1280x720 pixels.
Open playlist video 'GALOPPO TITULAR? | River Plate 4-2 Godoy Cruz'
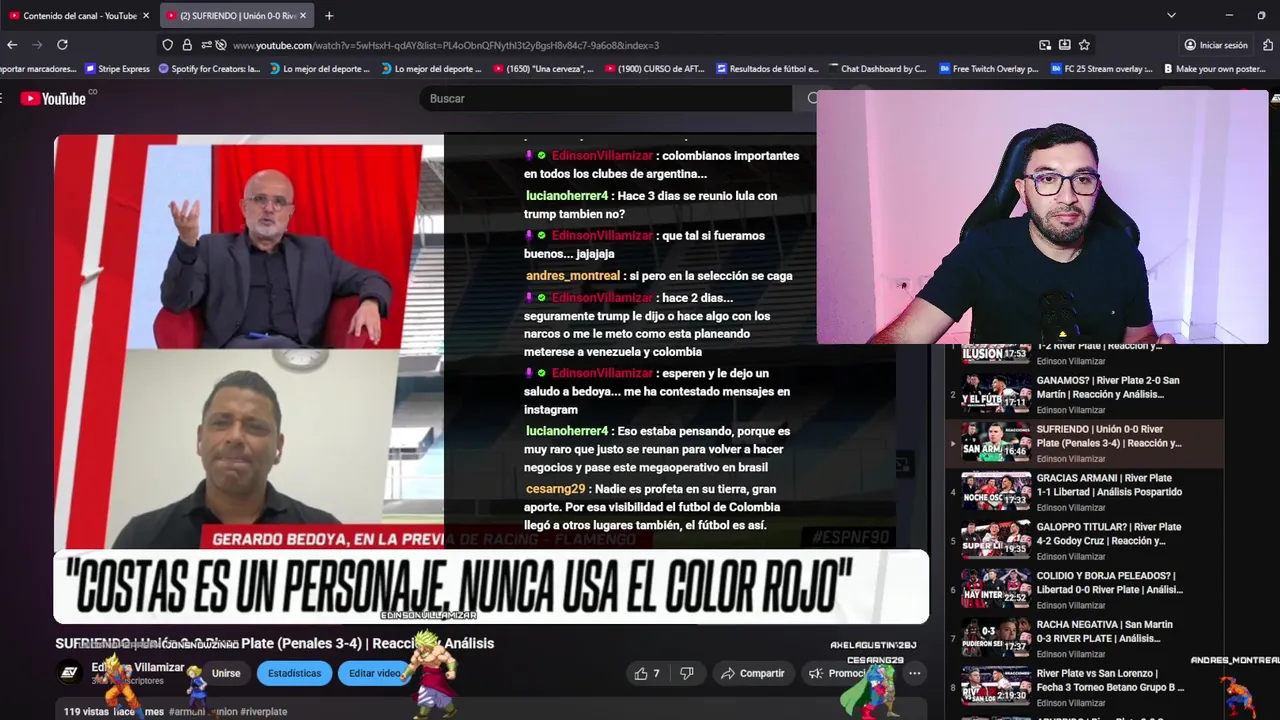point(1085,541)
